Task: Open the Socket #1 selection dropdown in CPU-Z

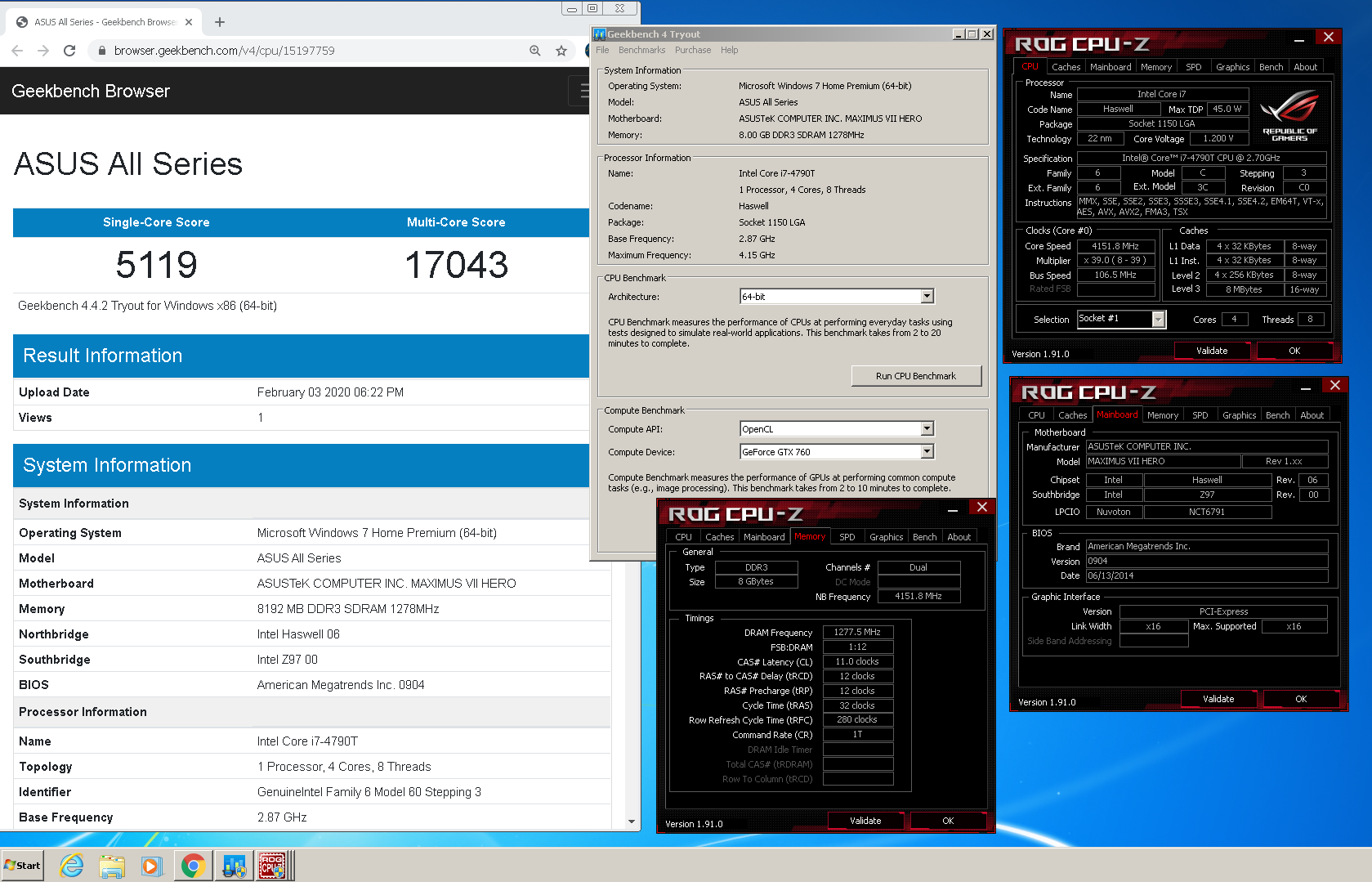Action: click(x=1158, y=320)
